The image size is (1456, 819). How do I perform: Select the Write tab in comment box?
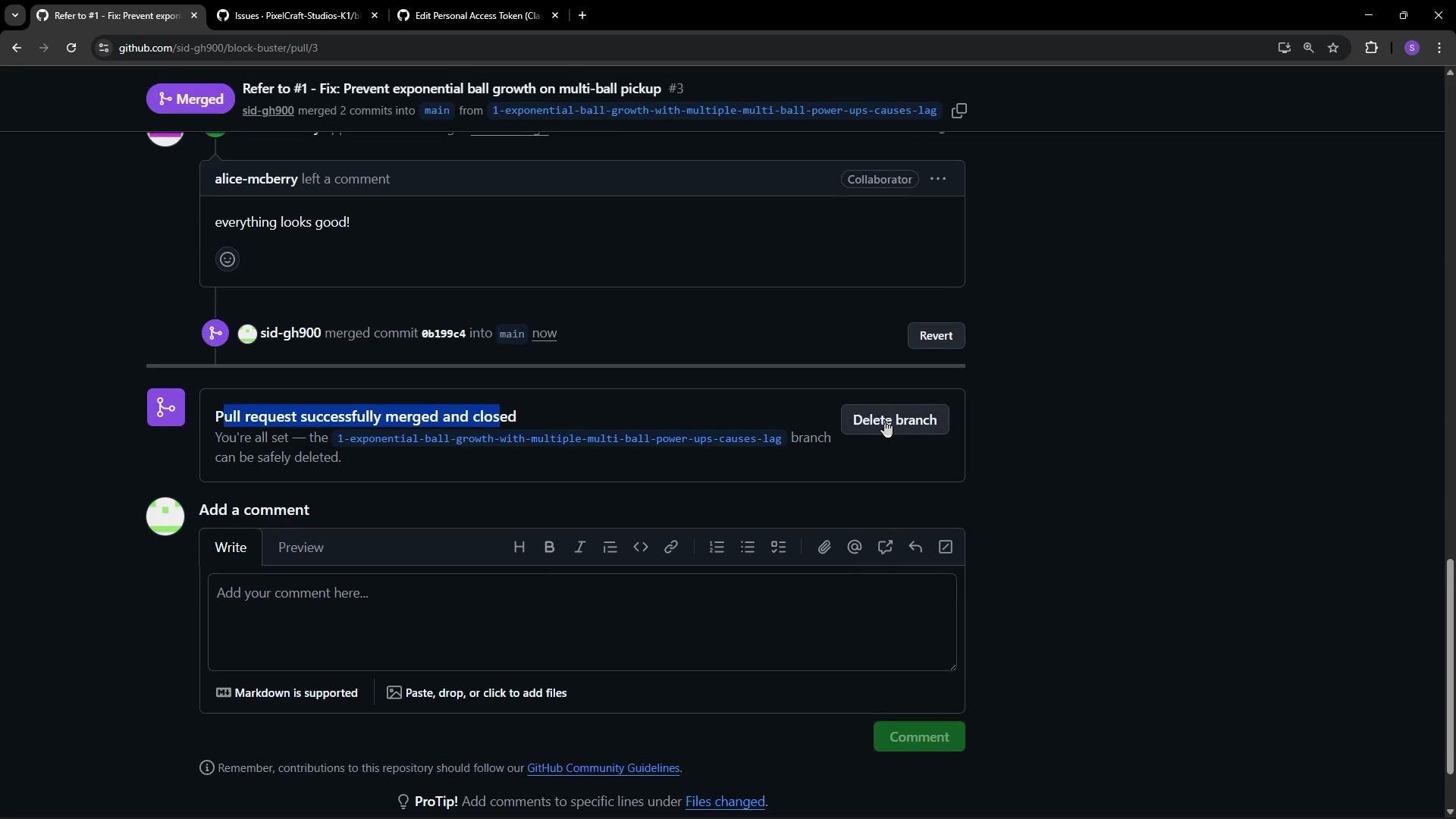tap(231, 548)
